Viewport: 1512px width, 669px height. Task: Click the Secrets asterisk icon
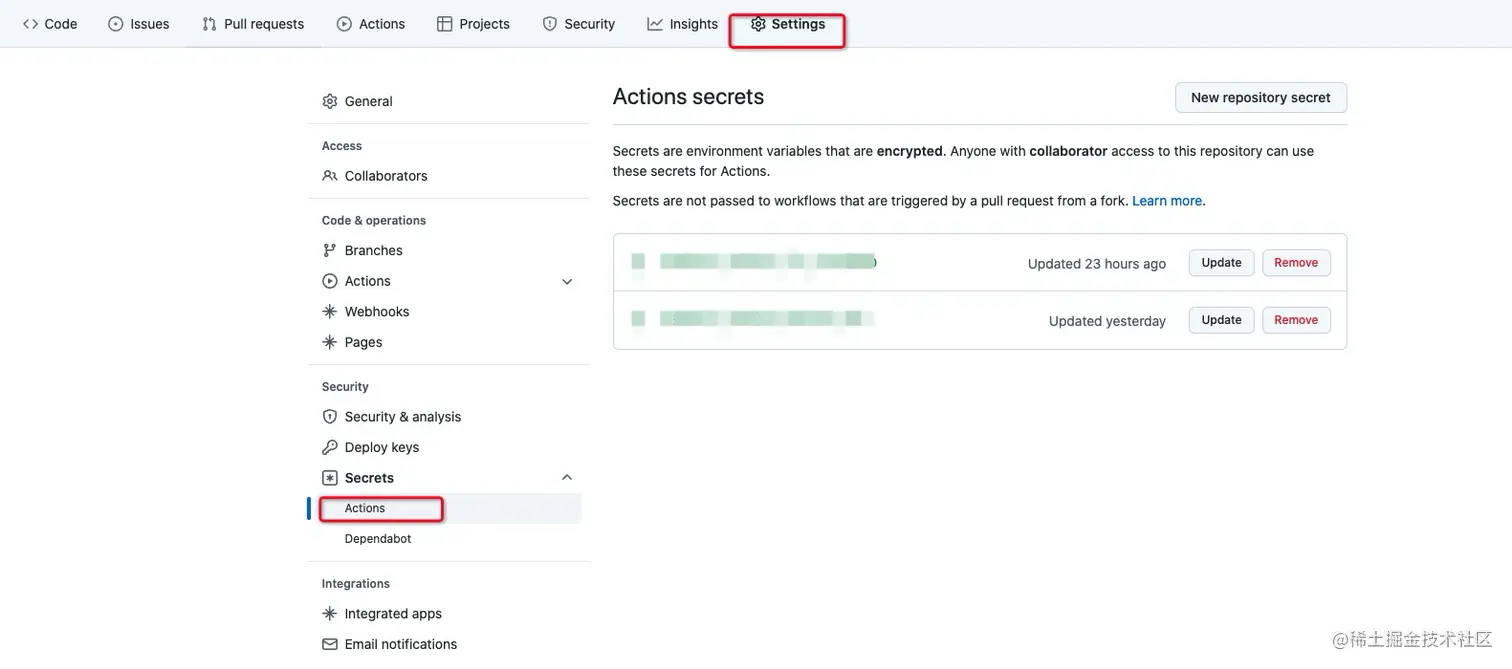point(330,478)
